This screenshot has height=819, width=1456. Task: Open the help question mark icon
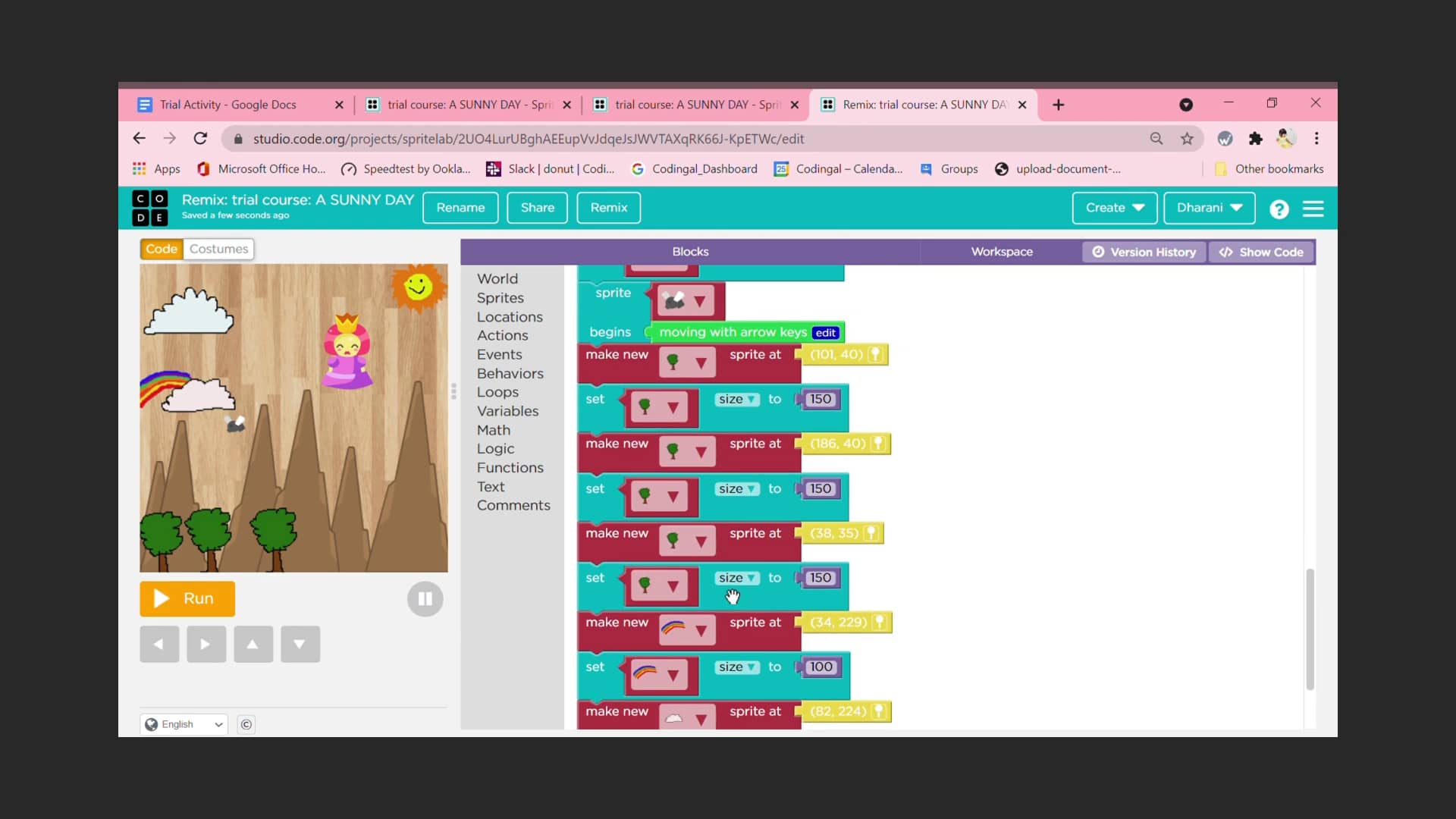point(1279,209)
